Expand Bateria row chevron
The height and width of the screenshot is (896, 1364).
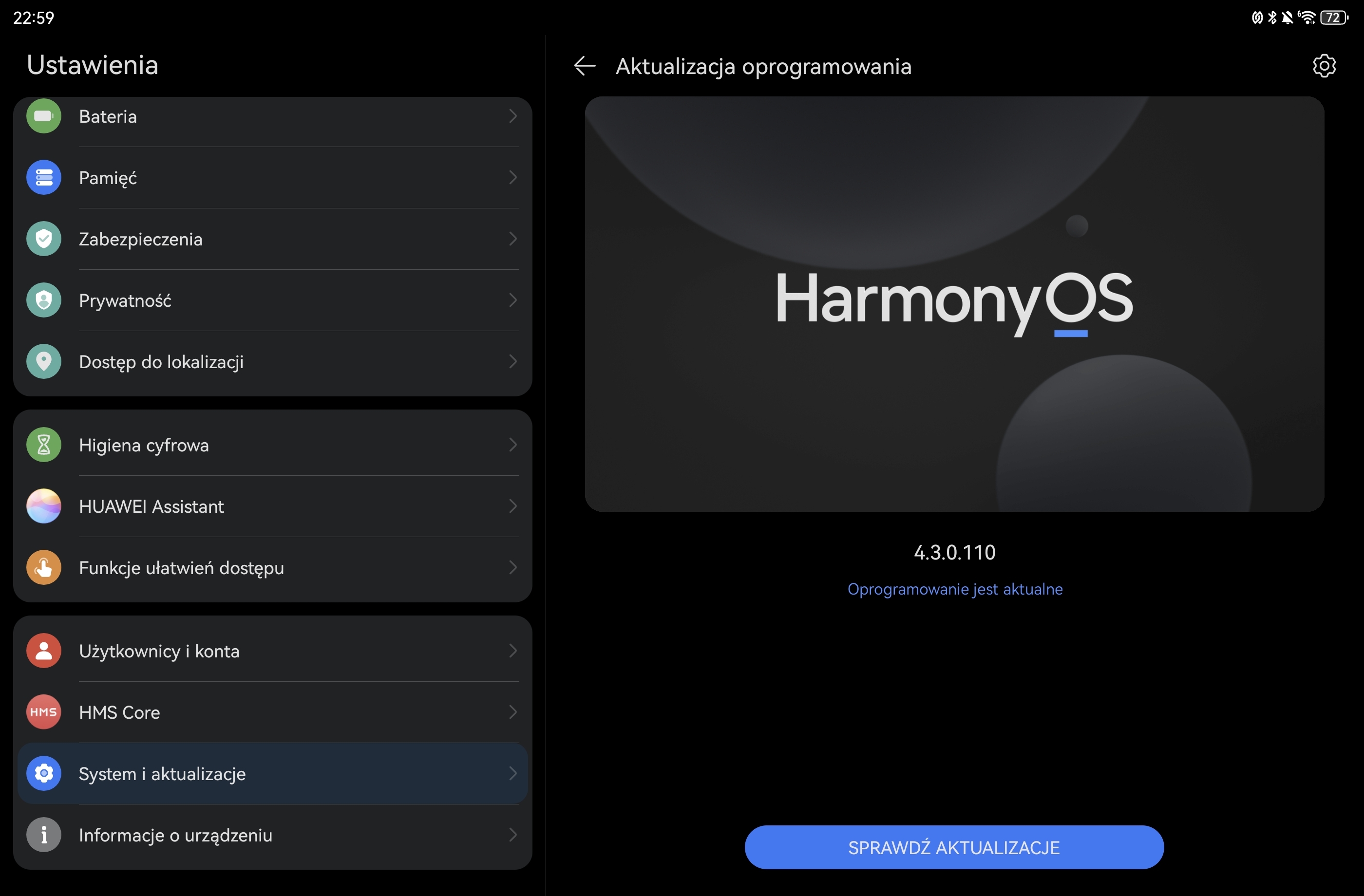point(513,116)
